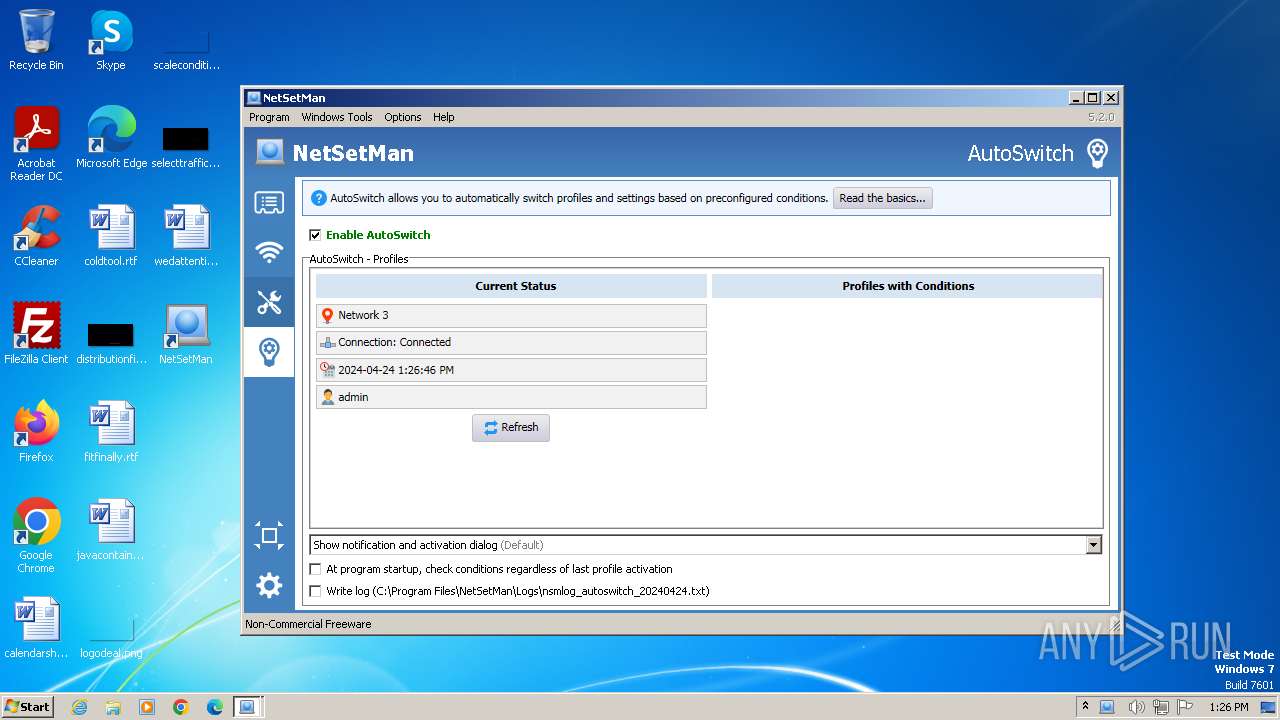Open the WiFi management sidebar icon
Screen dimensions: 1280x720
click(x=269, y=253)
